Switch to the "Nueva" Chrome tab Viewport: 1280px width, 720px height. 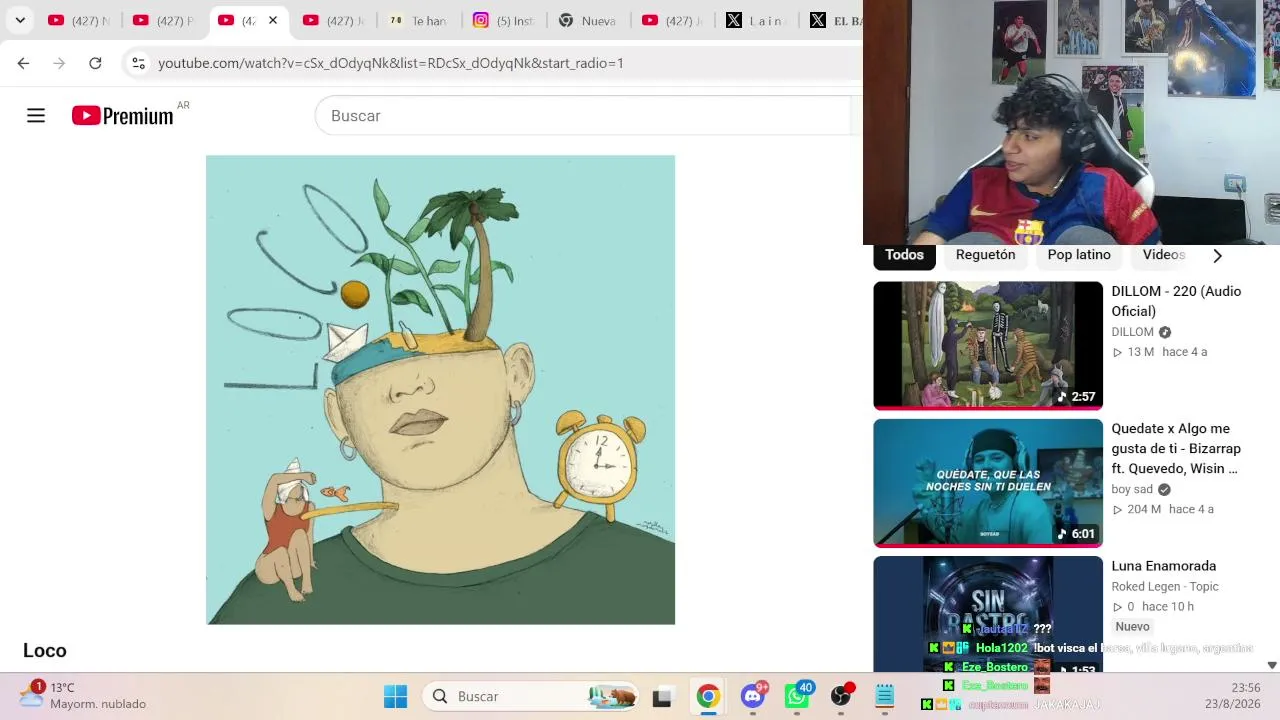point(590,20)
